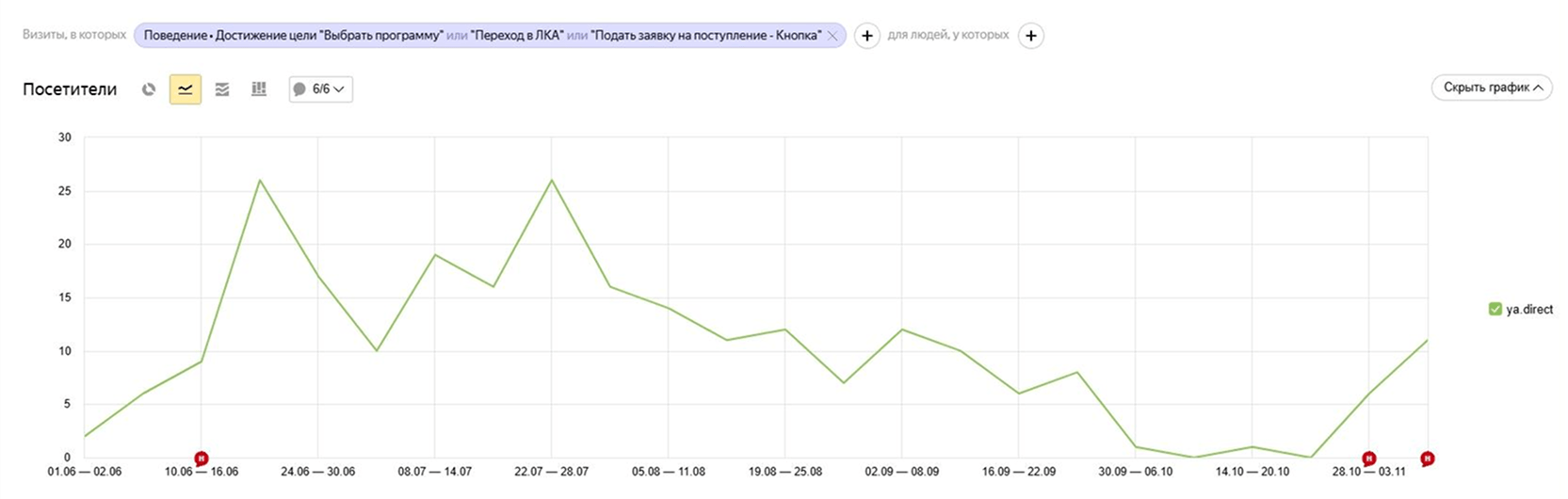
Task: Click x-axis label 14.10 — 20.10
Action: pos(1253,472)
